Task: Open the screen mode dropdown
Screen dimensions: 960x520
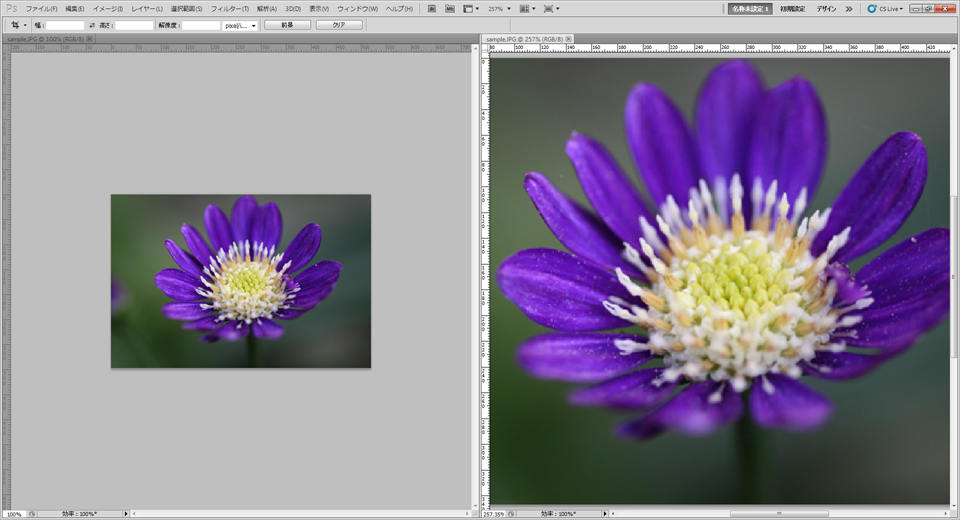Action: 551,9
